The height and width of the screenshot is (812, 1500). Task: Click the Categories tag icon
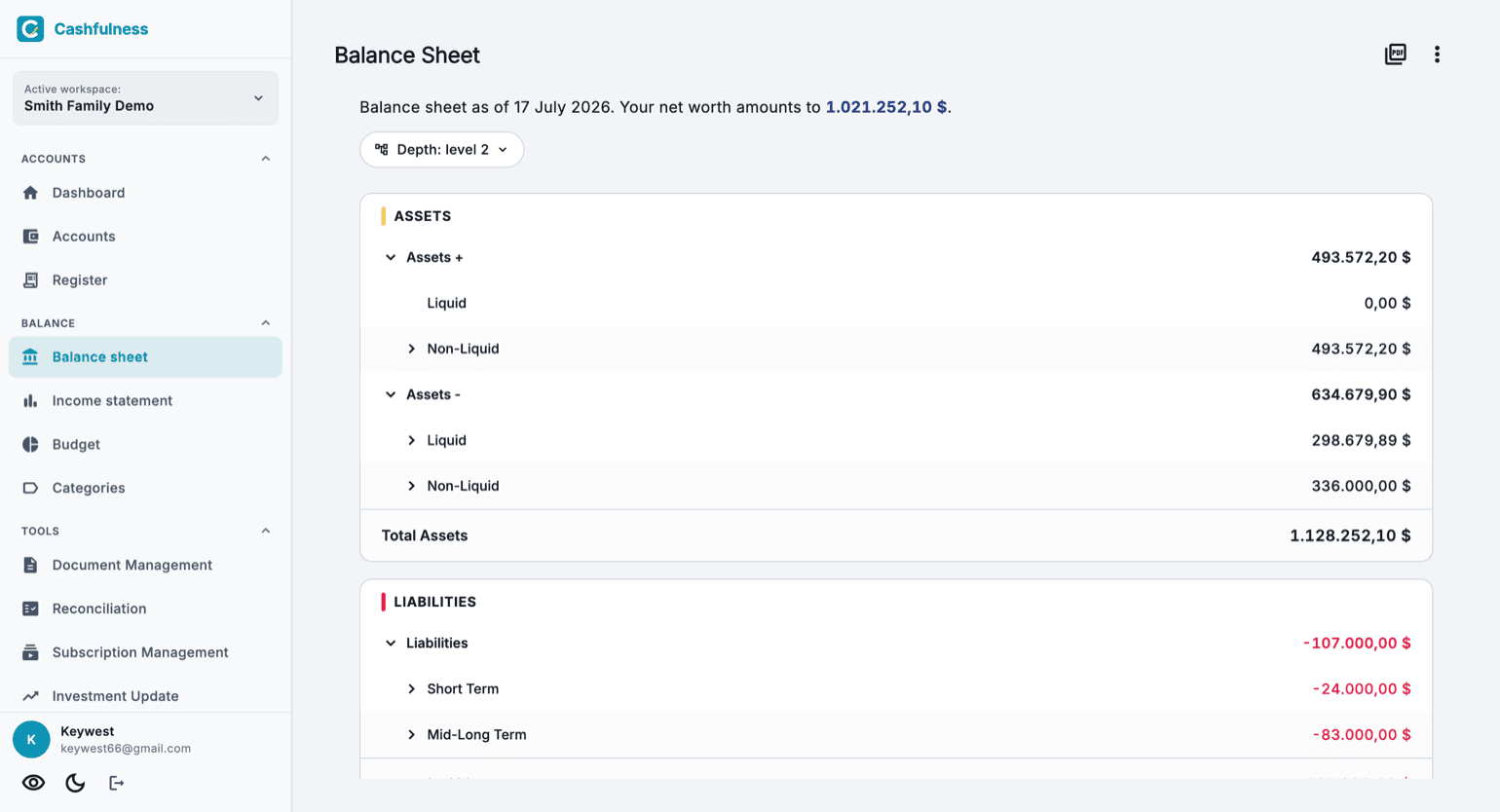(x=30, y=488)
